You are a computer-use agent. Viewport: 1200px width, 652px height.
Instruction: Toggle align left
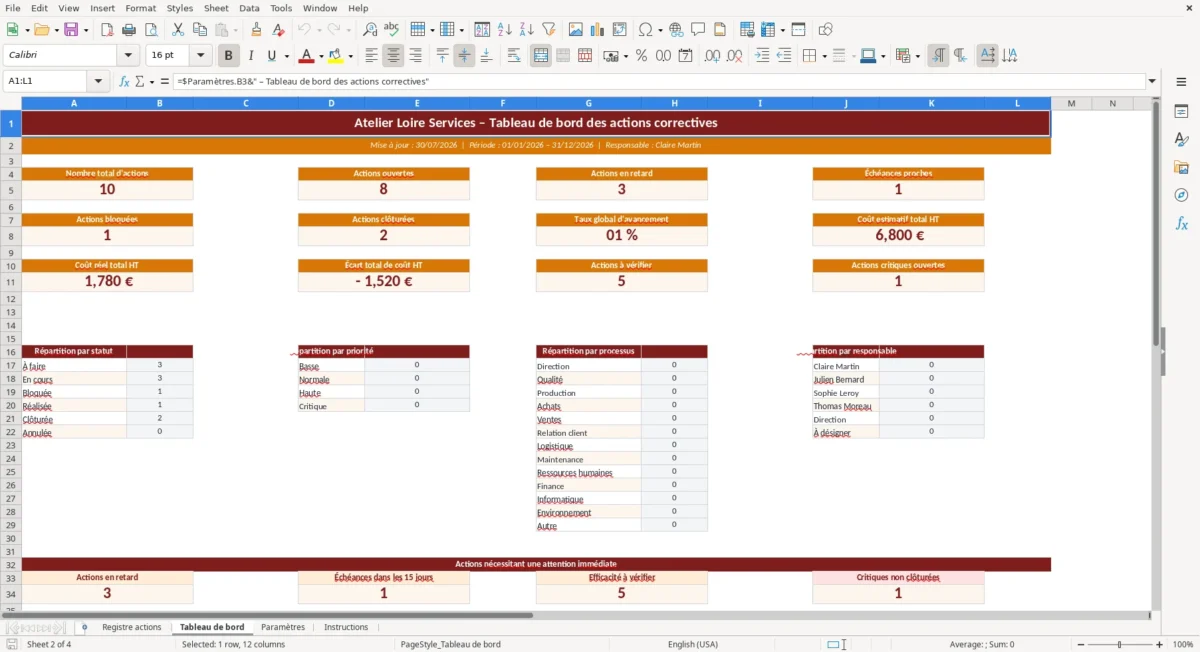(x=372, y=56)
